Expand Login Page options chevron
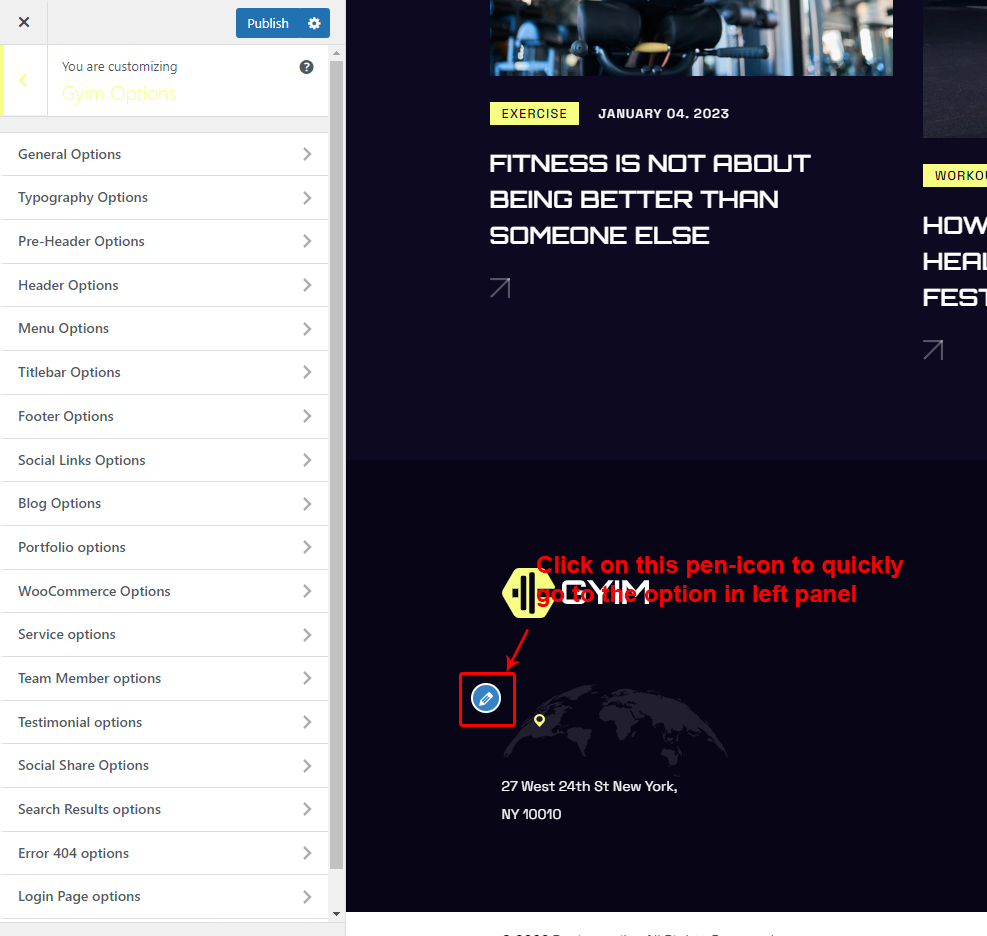 [x=307, y=897]
